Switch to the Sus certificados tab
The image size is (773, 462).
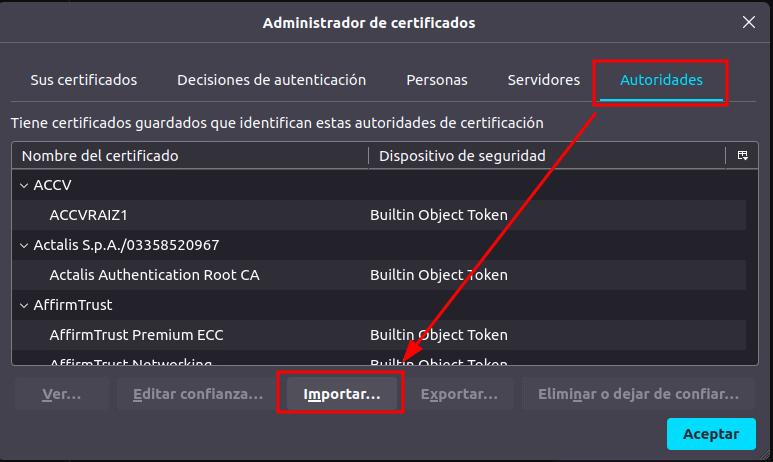click(x=84, y=80)
